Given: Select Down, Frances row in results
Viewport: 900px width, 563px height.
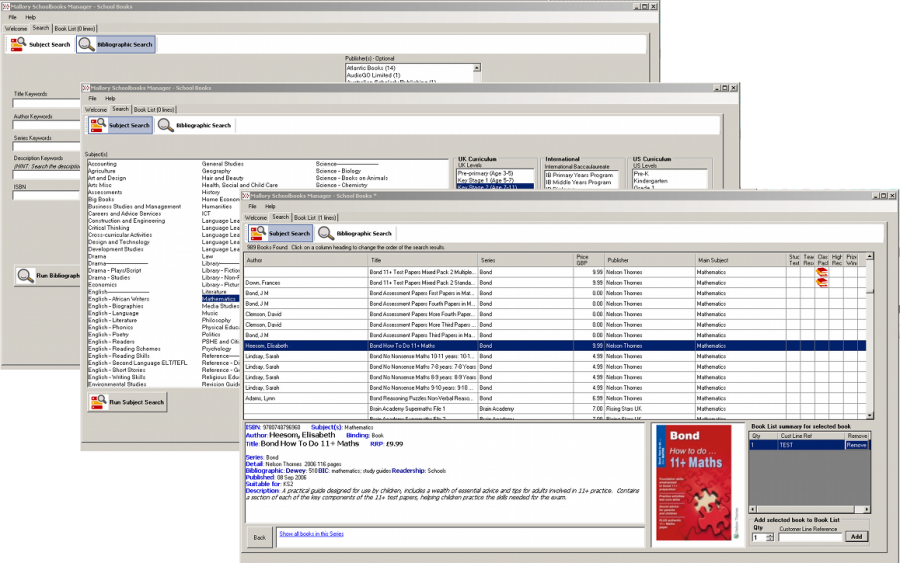Looking at the screenshot, I should 554,282.
